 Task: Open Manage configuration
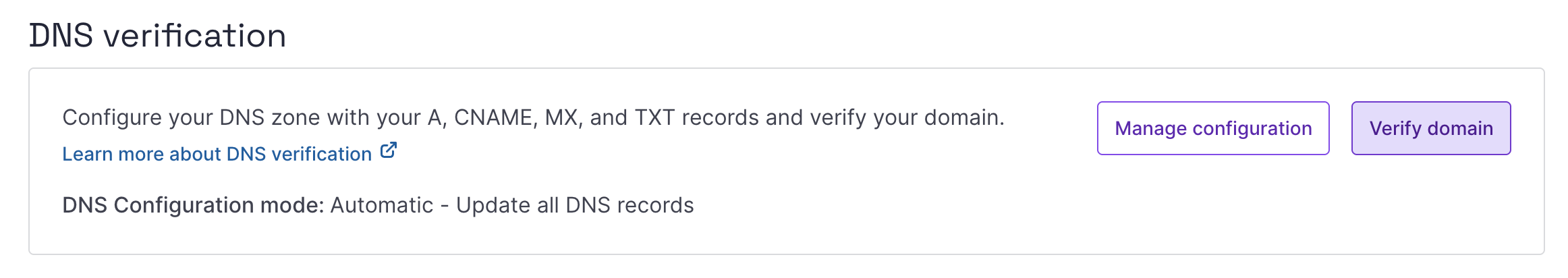coord(1212,128)
